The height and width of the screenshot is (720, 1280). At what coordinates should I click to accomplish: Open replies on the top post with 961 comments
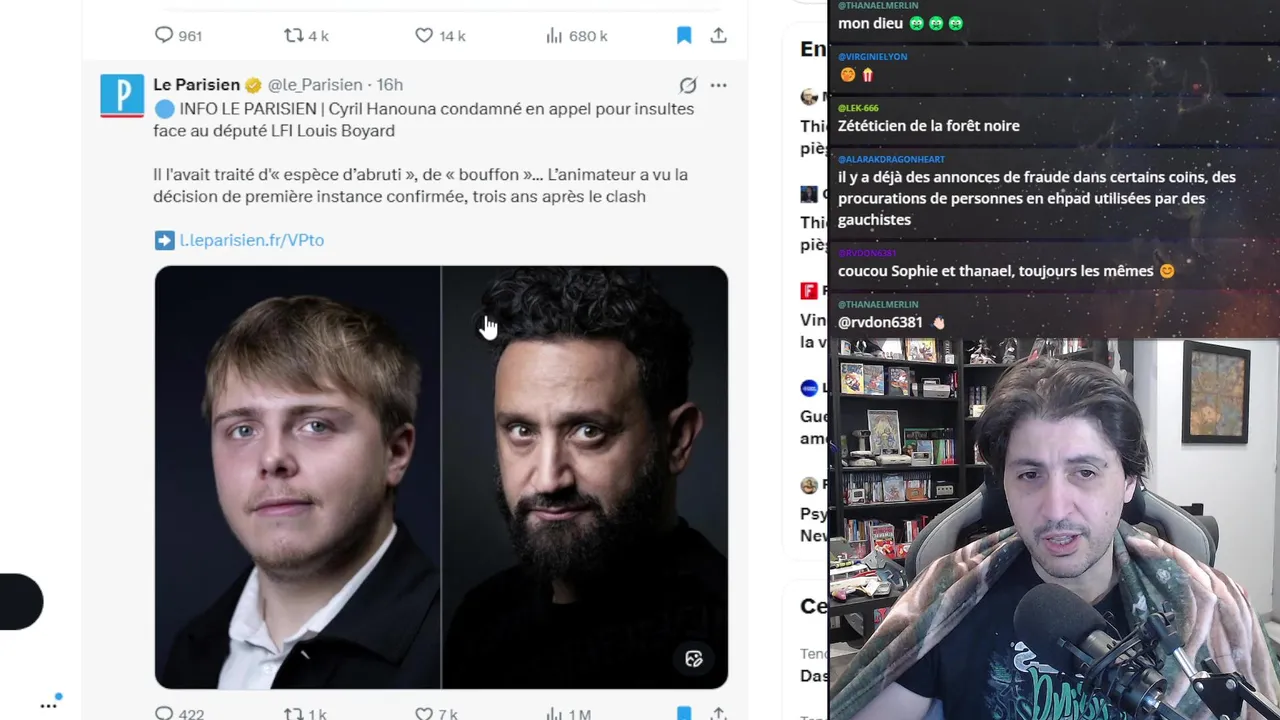pos(178,35)
